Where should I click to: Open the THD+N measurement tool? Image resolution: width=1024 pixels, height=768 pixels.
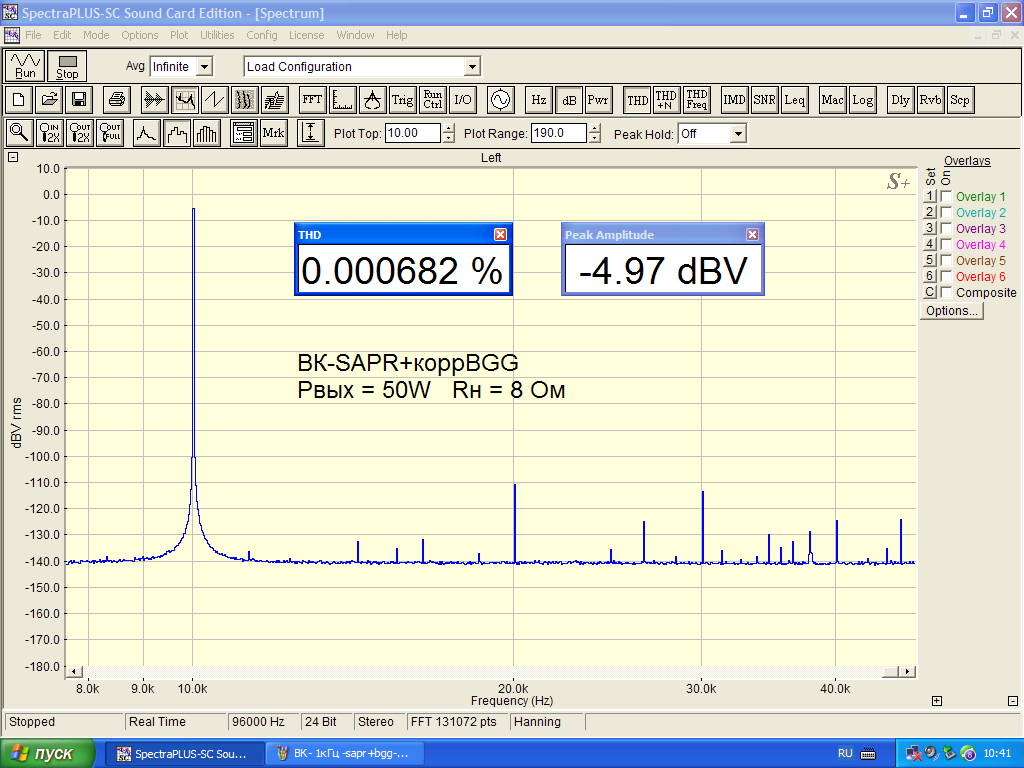pos(666,100)
